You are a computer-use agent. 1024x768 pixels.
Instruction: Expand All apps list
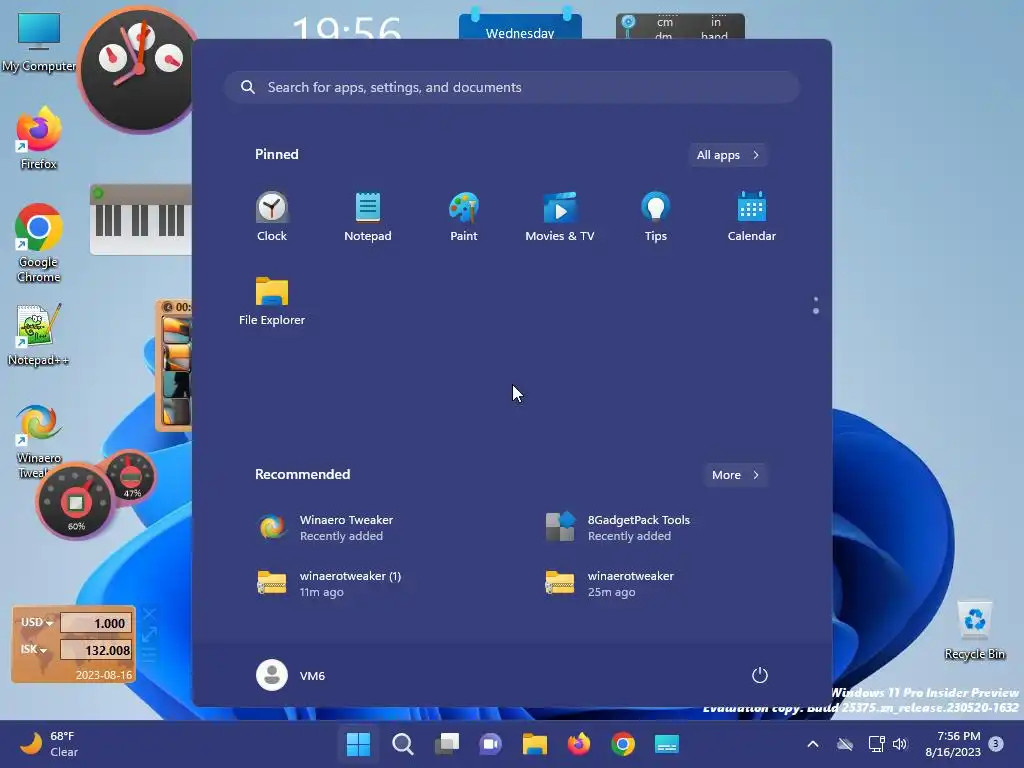728,155
